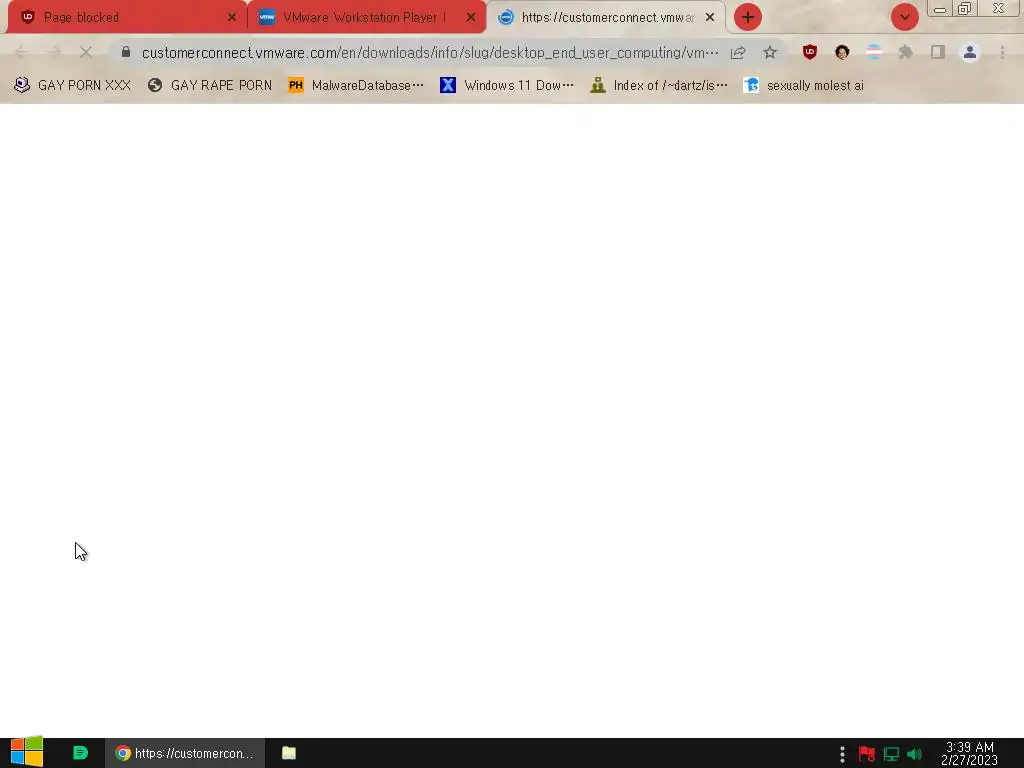The width and height of the screenshot is (1024, 768).
Task: Minimize the Chrome window
Action: tap(940, 9)
